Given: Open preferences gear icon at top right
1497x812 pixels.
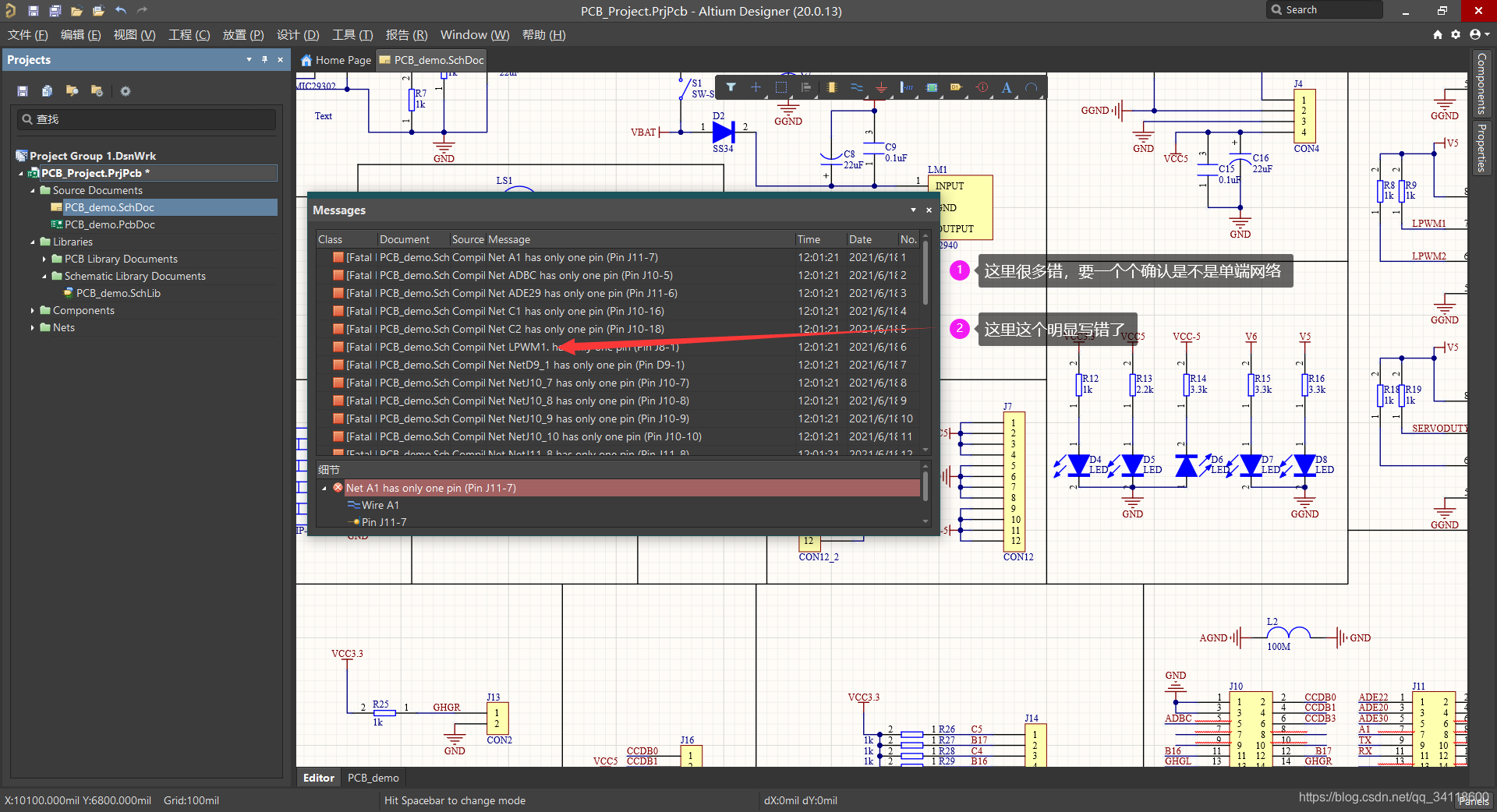Looking at the screenshot, I should pyautogui.click(x=1456, y=34).
